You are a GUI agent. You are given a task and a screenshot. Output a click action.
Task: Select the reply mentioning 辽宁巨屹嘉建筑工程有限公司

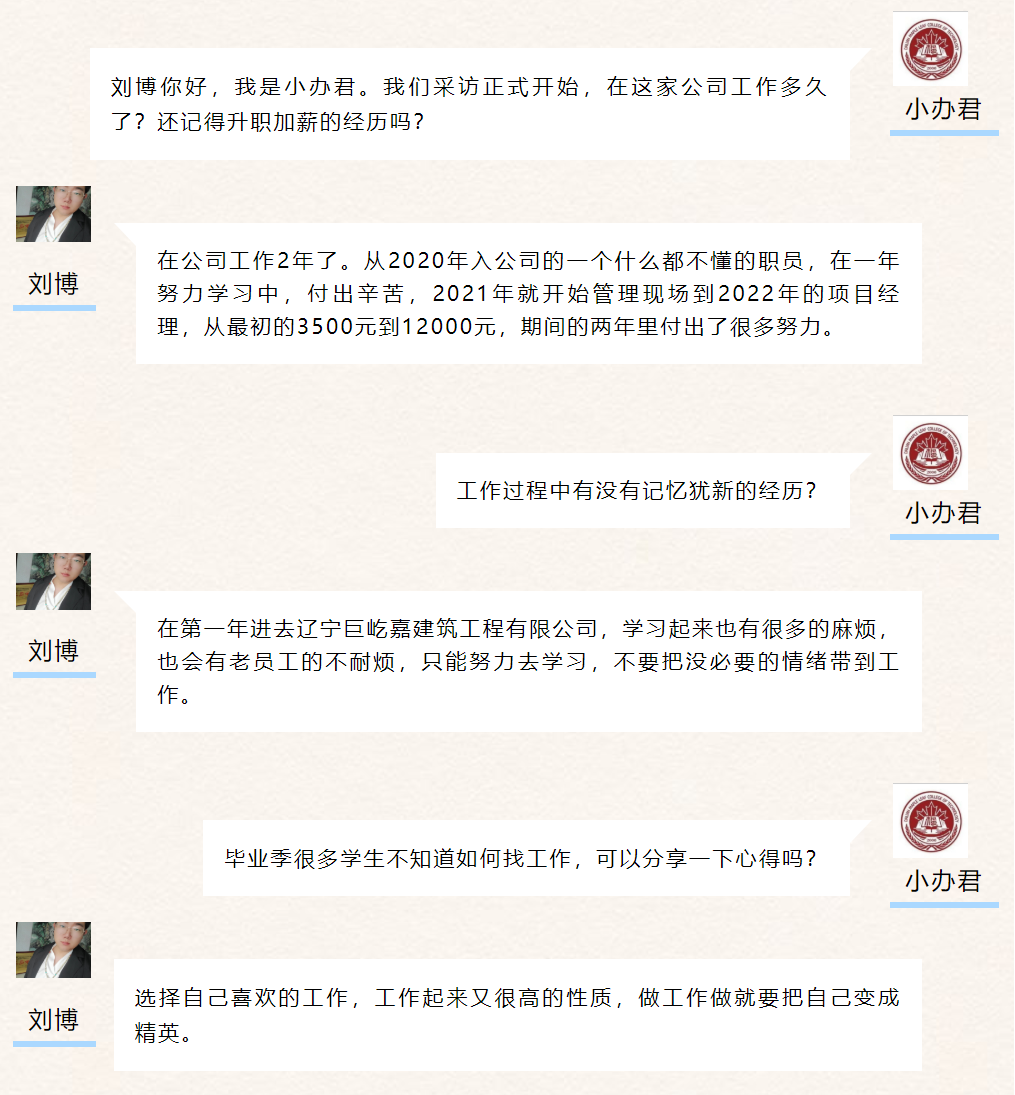529,661
